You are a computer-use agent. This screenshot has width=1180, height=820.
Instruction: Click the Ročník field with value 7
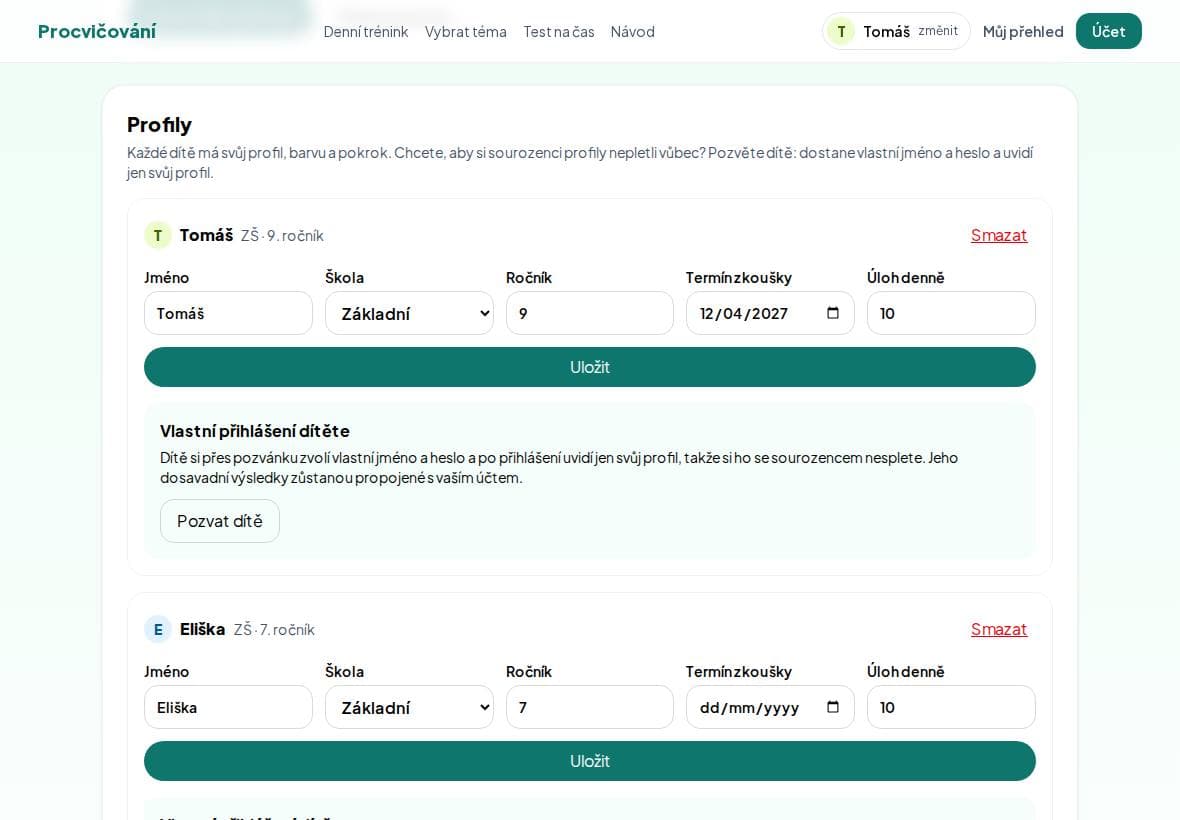(590, 707)
